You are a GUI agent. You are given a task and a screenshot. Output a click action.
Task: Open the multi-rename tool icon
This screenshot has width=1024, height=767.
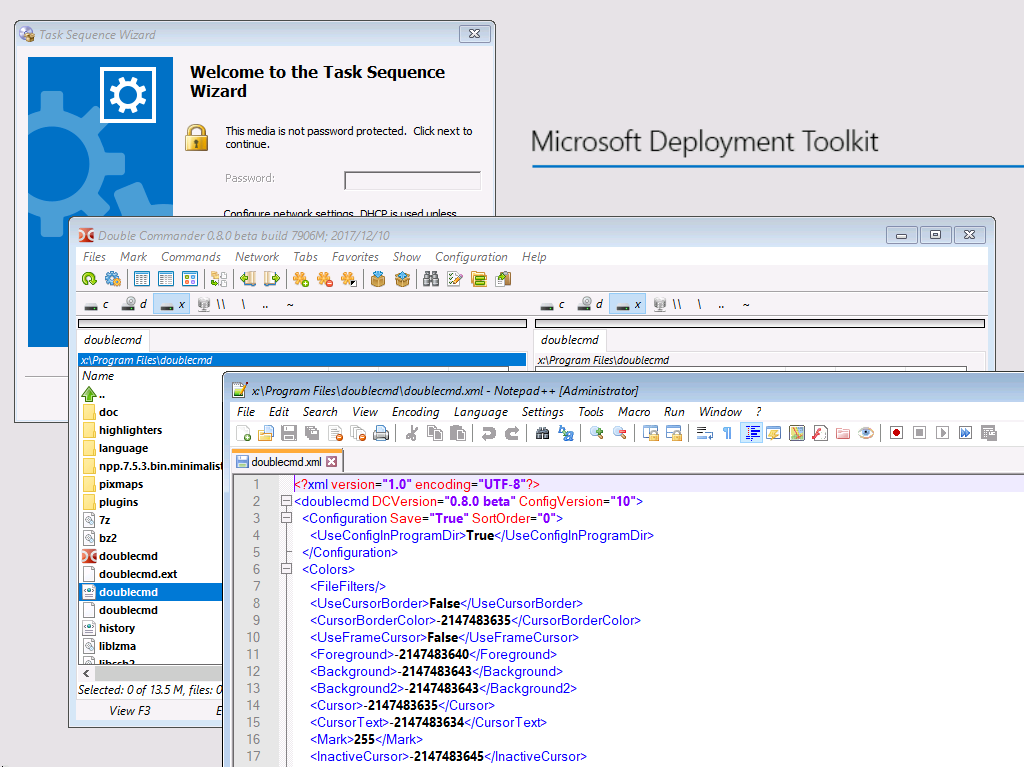[455, 280]
